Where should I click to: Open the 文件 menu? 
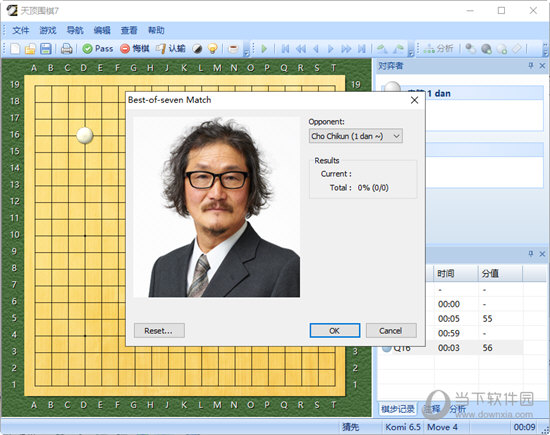(x=21, y=30)
